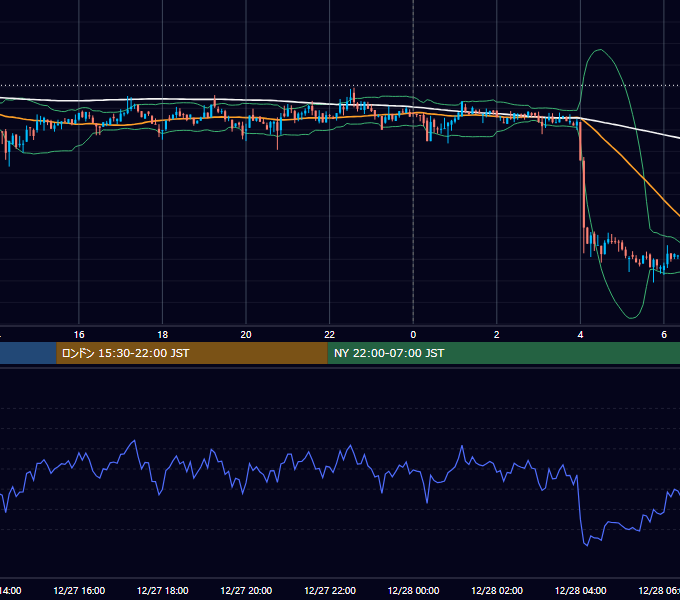Click the blue session bar before ロンドン
Image resolution: width=680 pixels, height=600 pixels.
tap(28, 353)
